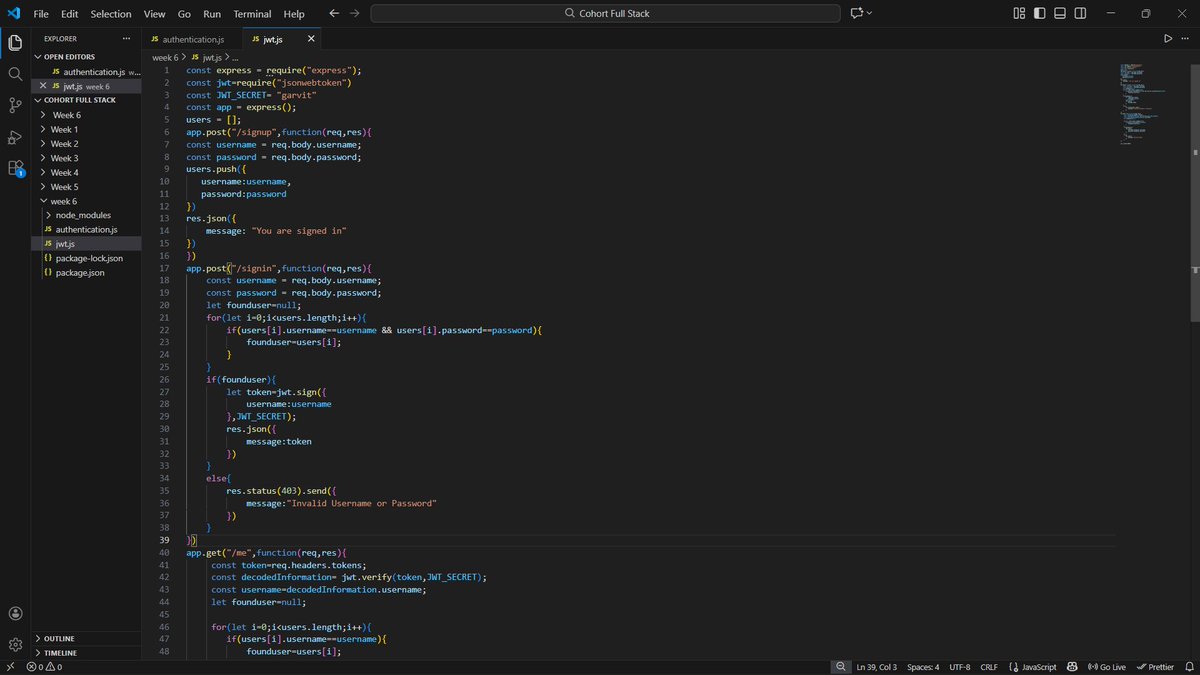Open package.json in the file tree
Screen dimensions: 1200x675
[80, 272]
